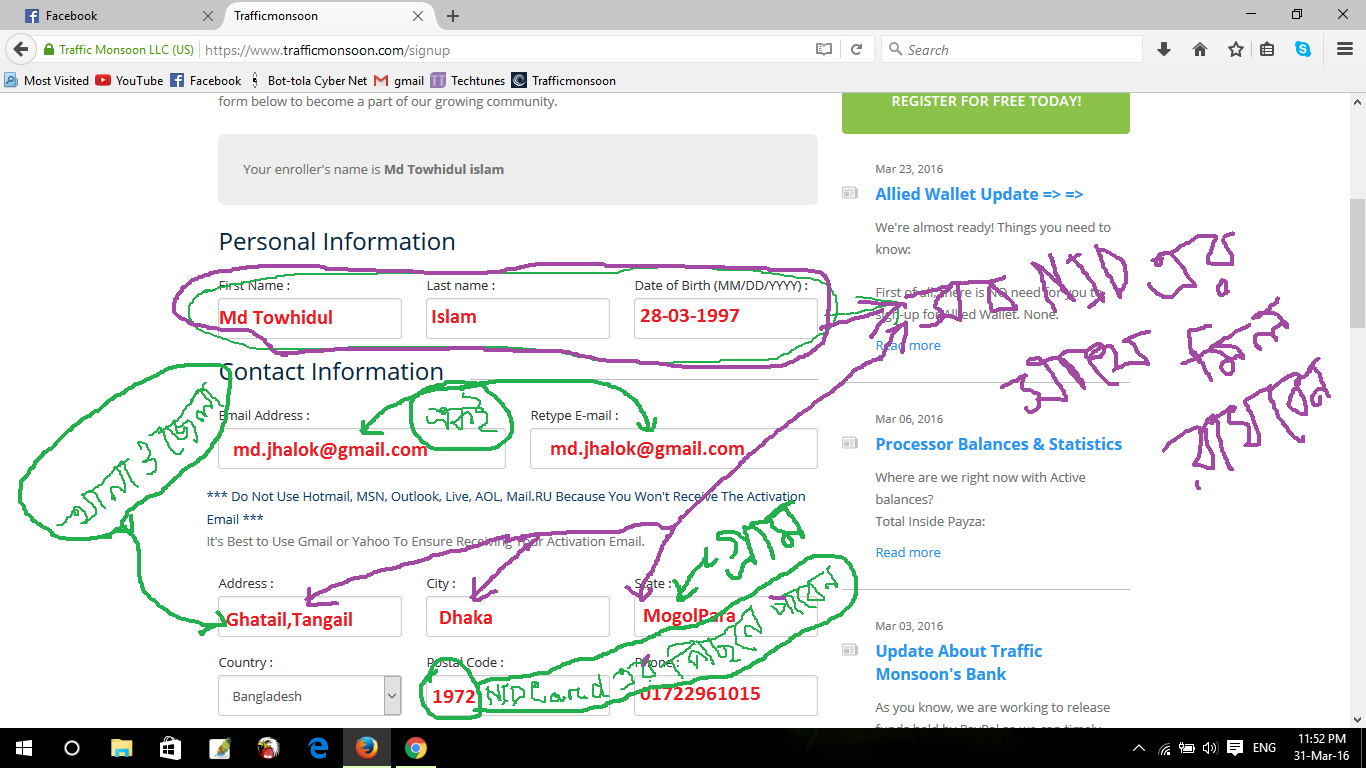This screenshot has width=1366, height=768.
Task: Open Trafficmonsoon bookmark
Action: click(564, 80)
